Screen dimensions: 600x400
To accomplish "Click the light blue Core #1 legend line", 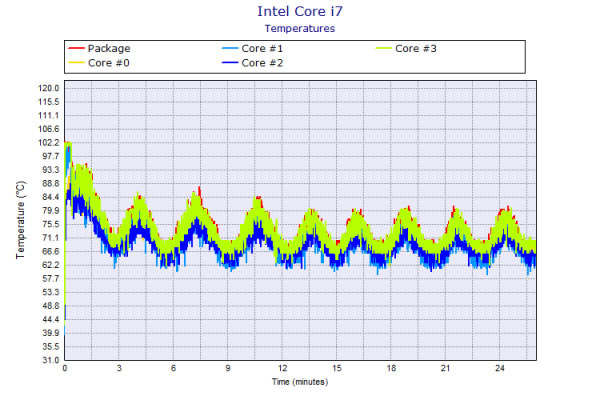I will pos(230,48).
